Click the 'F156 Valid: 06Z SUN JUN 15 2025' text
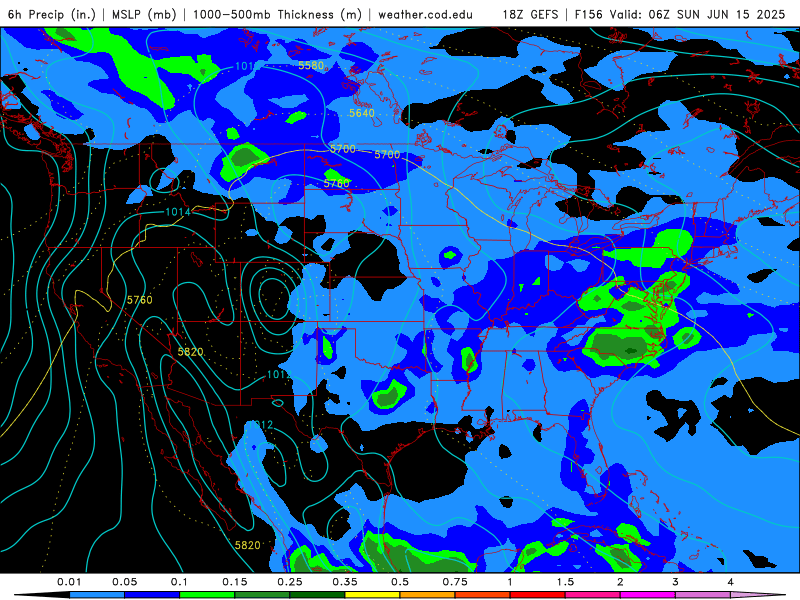Image resolution: width=800 pixels, height=600 pixels. [x=680, y=14]
